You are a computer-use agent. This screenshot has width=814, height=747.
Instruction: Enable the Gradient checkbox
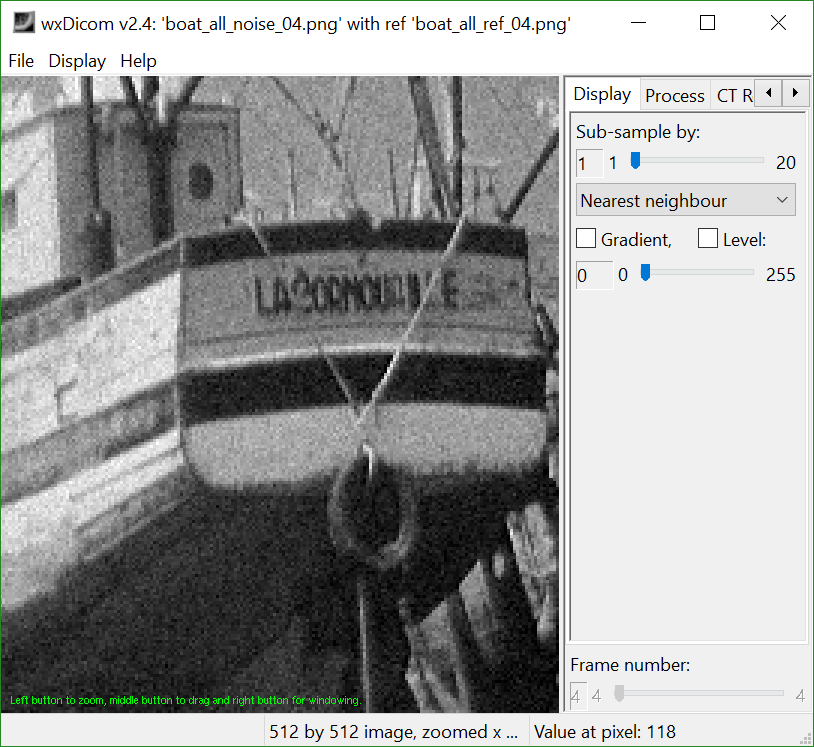[x=586, y=239]
